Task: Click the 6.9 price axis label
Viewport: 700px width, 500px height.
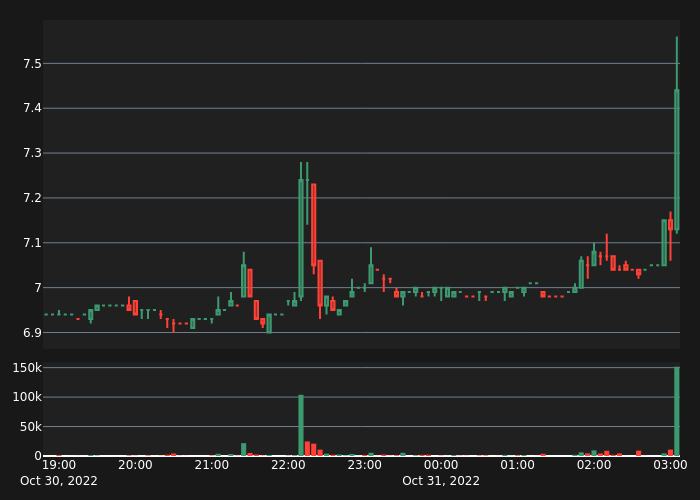Action: click(32, 333)
